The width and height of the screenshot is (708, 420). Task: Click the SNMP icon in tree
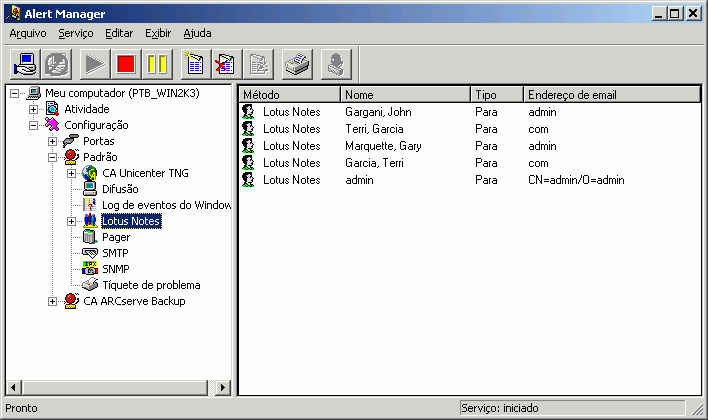pyautogui.click(x=90, y=269)
